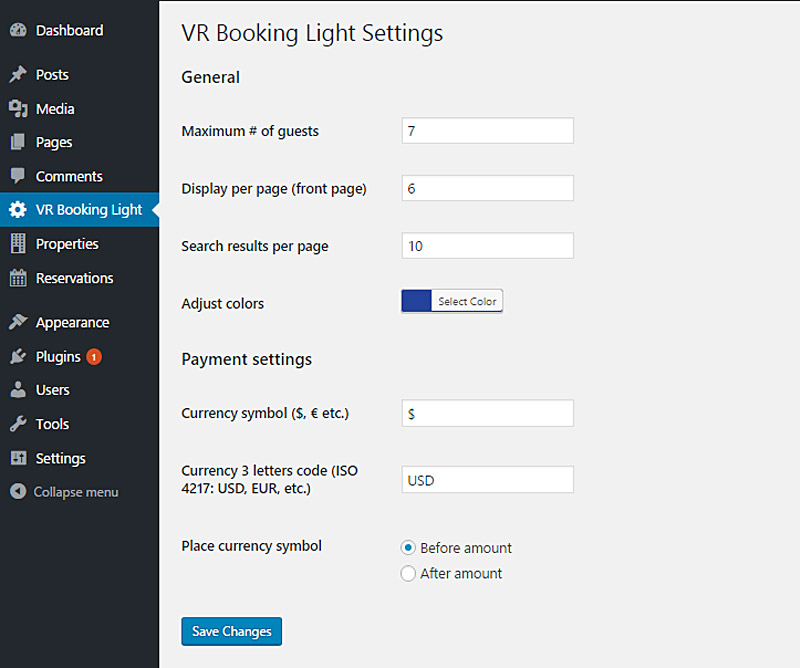Click the VR Booking Light gear icon
The image size is (800, 668).
(18, 210)
